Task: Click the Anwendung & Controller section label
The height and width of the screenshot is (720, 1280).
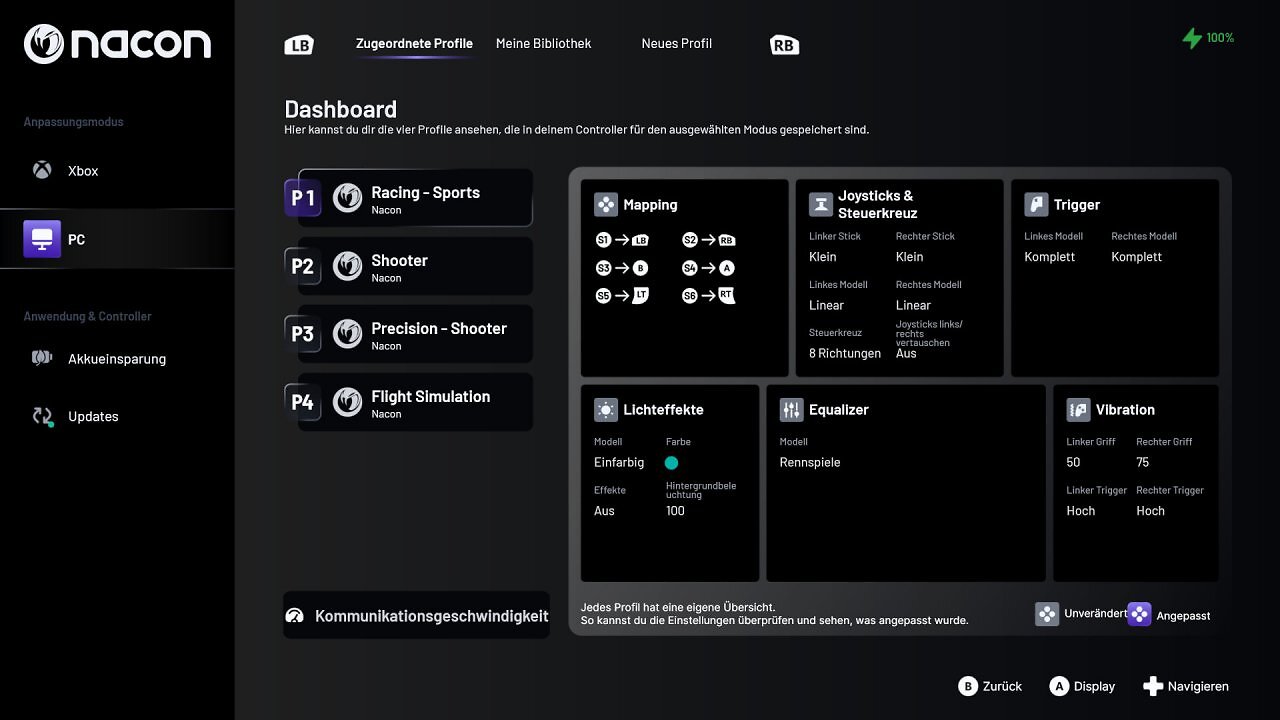Action: tap(88, 316)
